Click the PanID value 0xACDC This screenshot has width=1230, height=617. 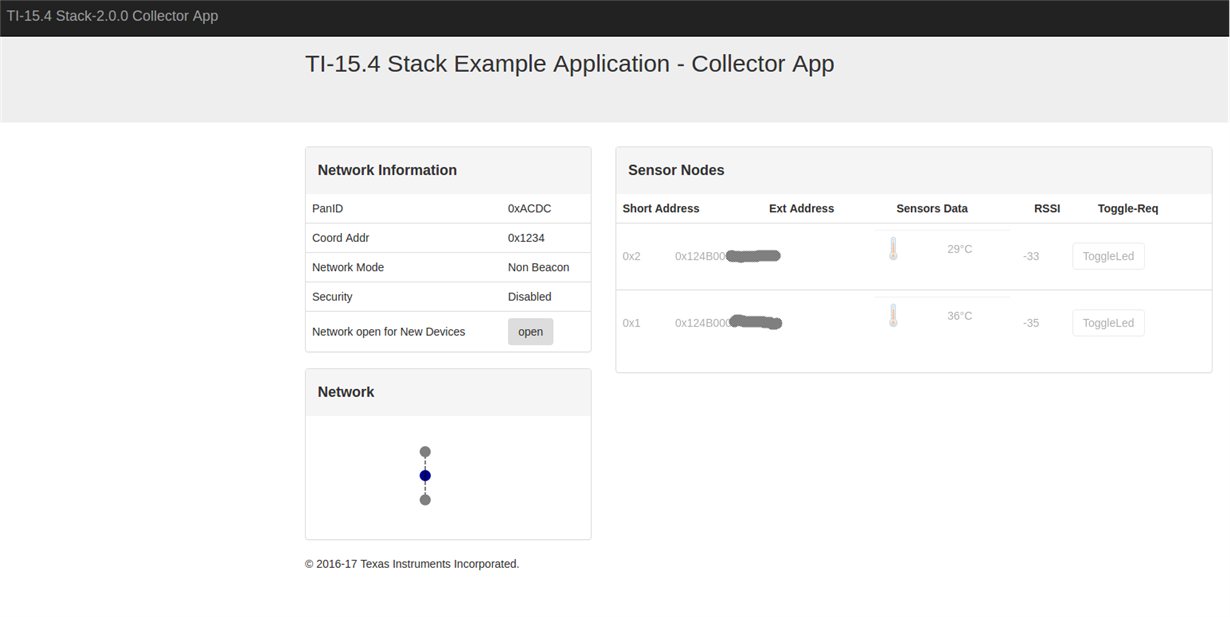[x=529, y=209]
